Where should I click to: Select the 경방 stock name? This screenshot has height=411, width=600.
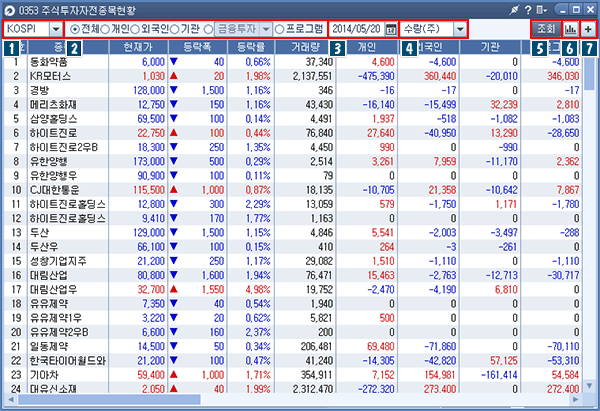[x=39, y=90]
